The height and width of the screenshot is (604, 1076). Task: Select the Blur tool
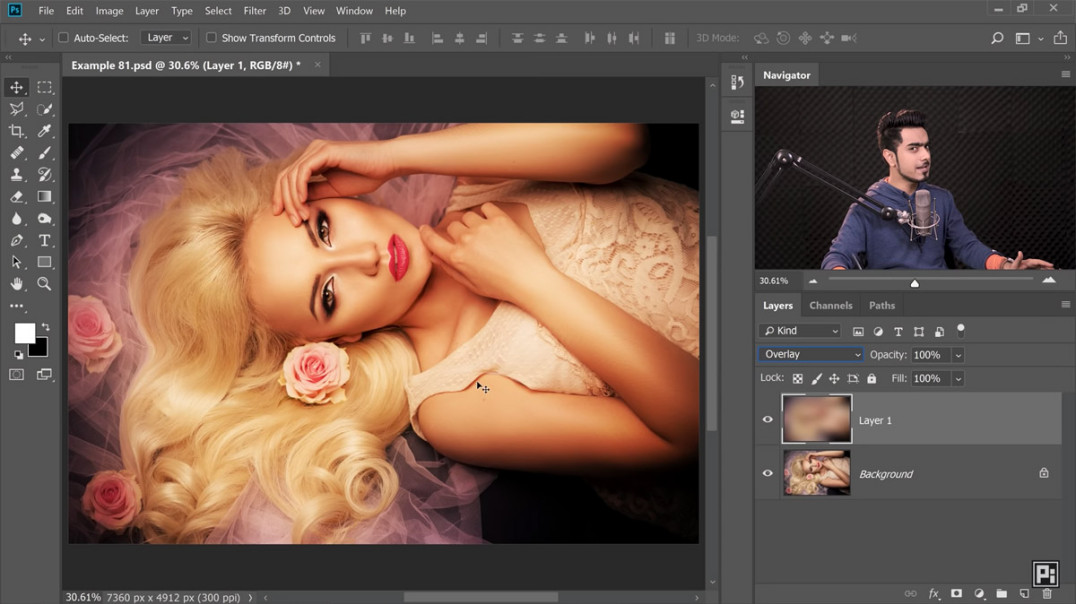(x=16, y=219)
